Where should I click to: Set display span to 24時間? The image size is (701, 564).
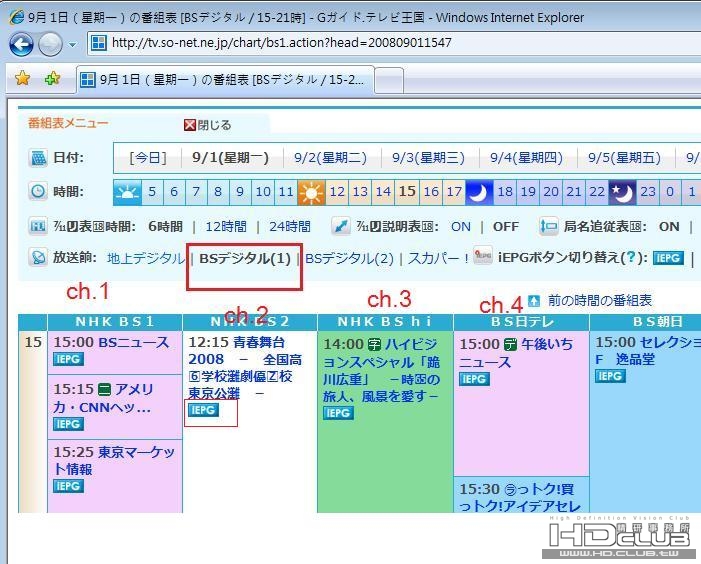coord(290,227)
